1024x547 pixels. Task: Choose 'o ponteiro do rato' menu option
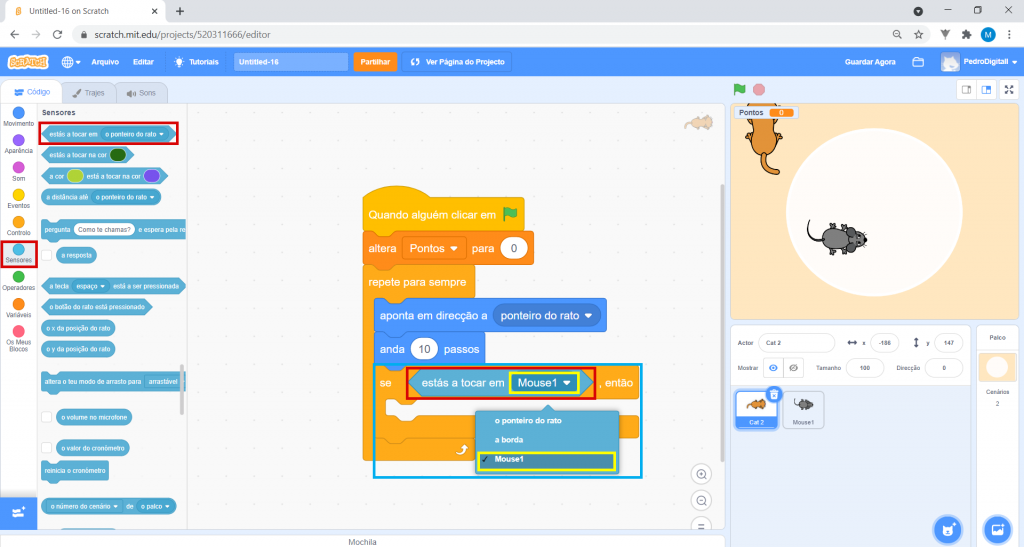[x=547, y=421]
